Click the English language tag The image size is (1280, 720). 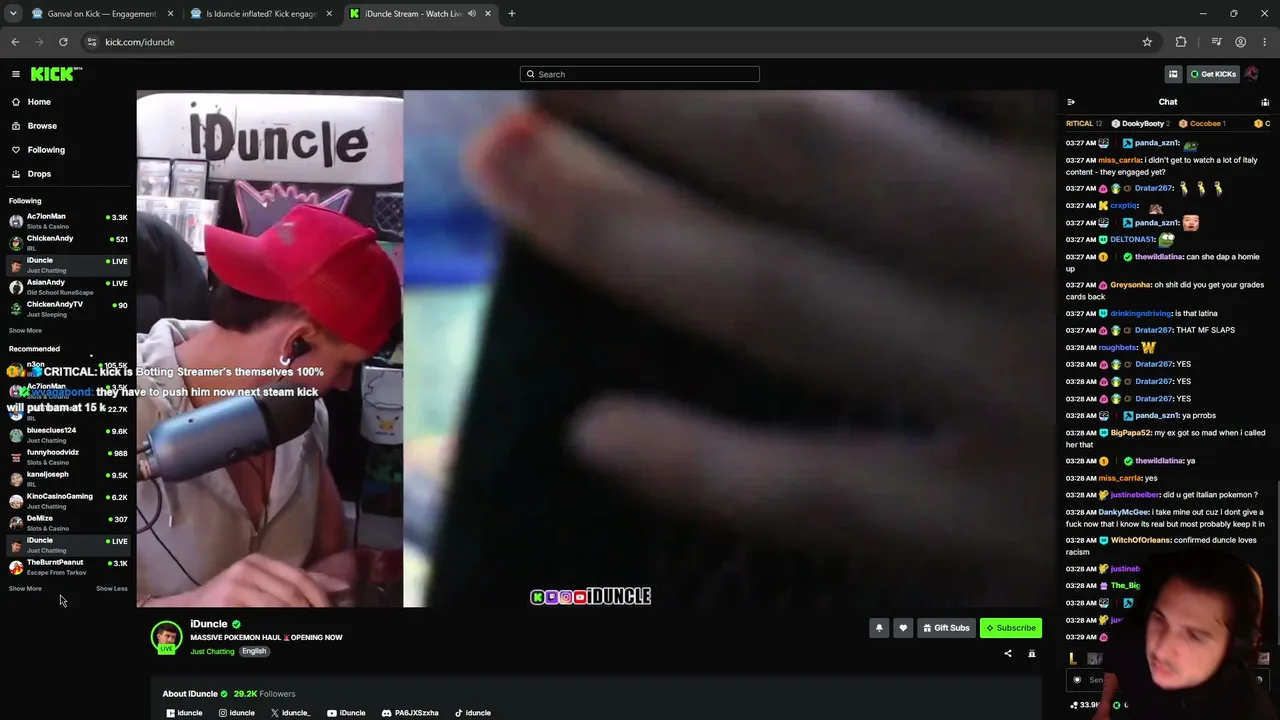coord(254,652)
